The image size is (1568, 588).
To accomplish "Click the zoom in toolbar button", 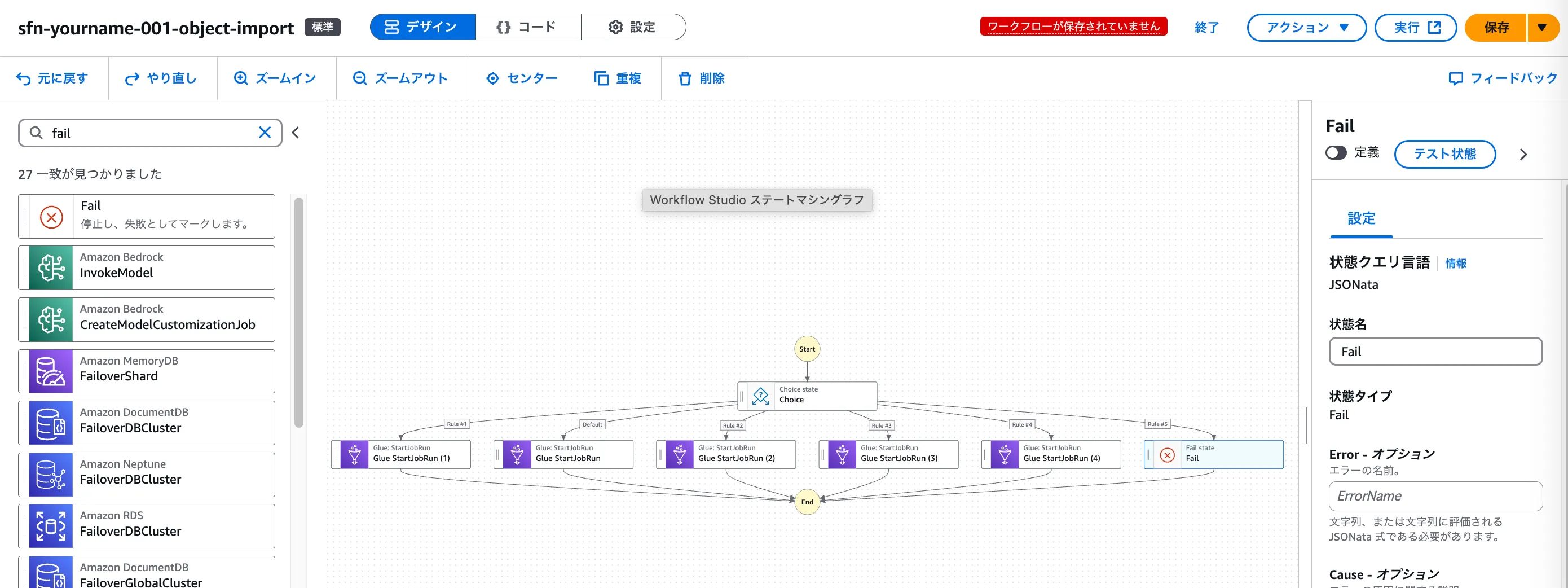I will [276, 78].
